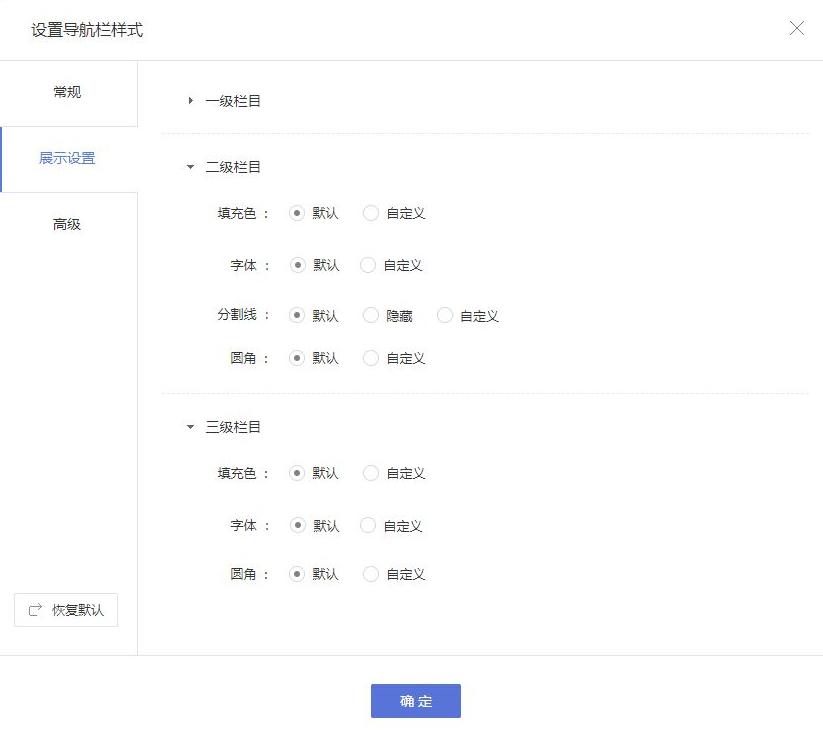Select 隐藏 for the 分割线 setting

[369, 315]
